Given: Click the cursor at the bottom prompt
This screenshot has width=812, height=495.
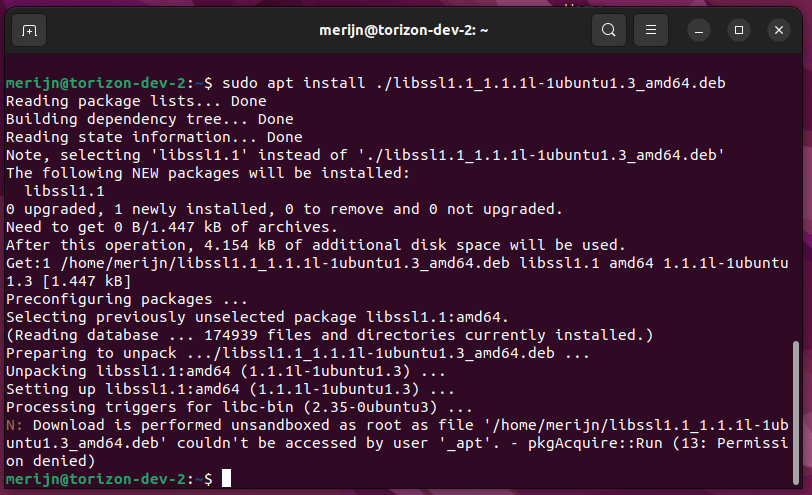Looking at the screenshot, I should point(226,478).
